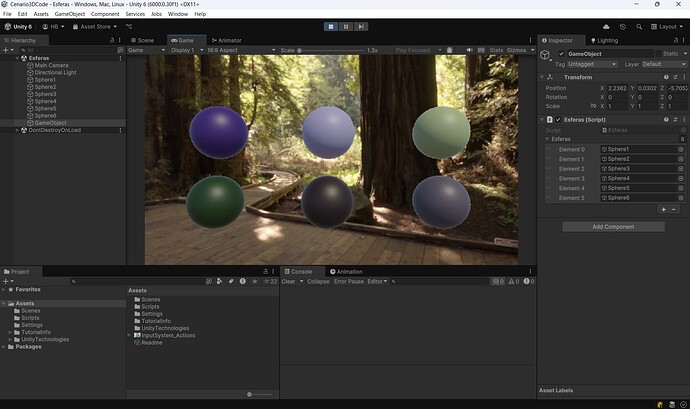Open the Display 1 dropdown in the Game view
The height and width of the screenshot is (409, 690).
[x=187, y=50]
